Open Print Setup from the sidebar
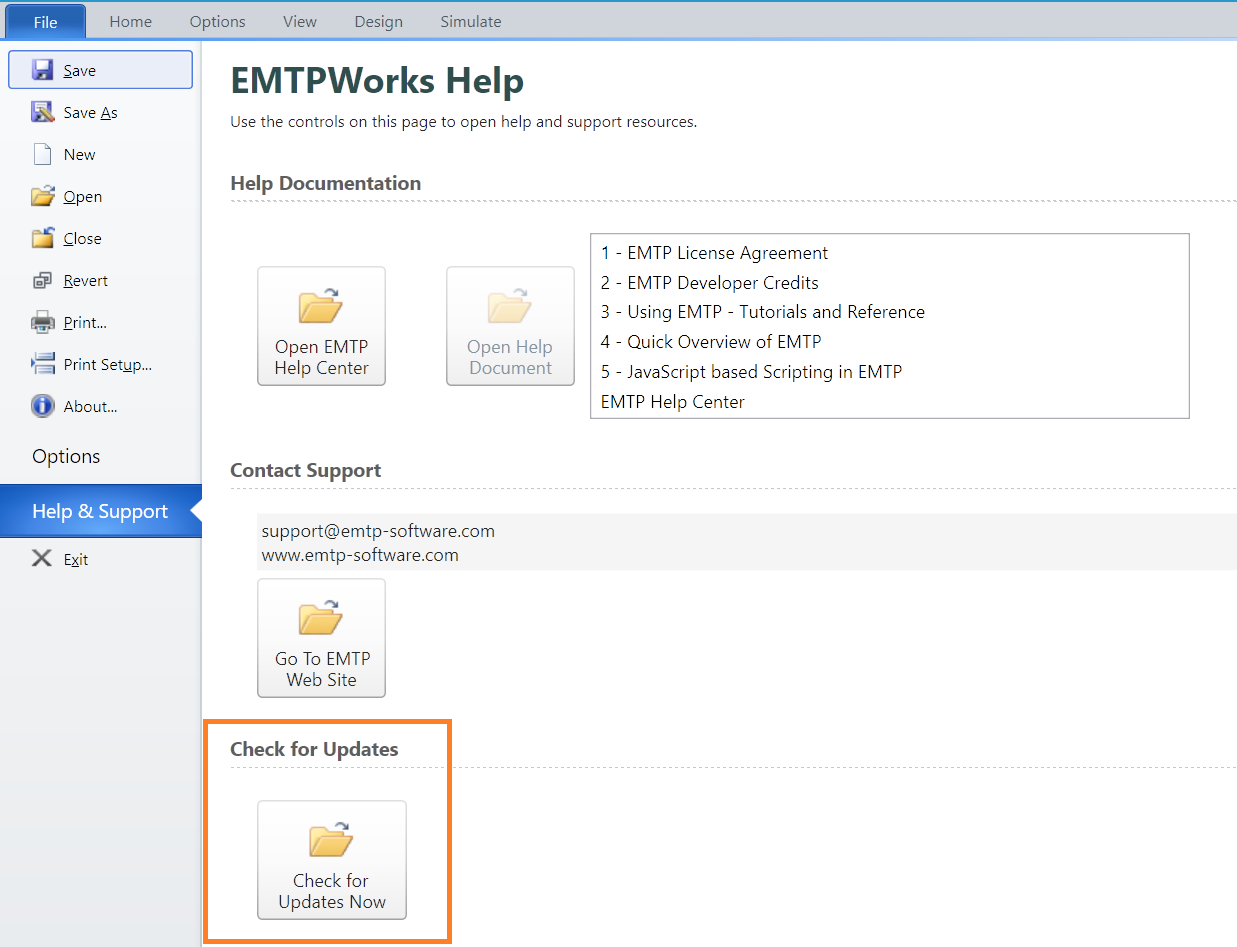 click(x=106, y=364)
